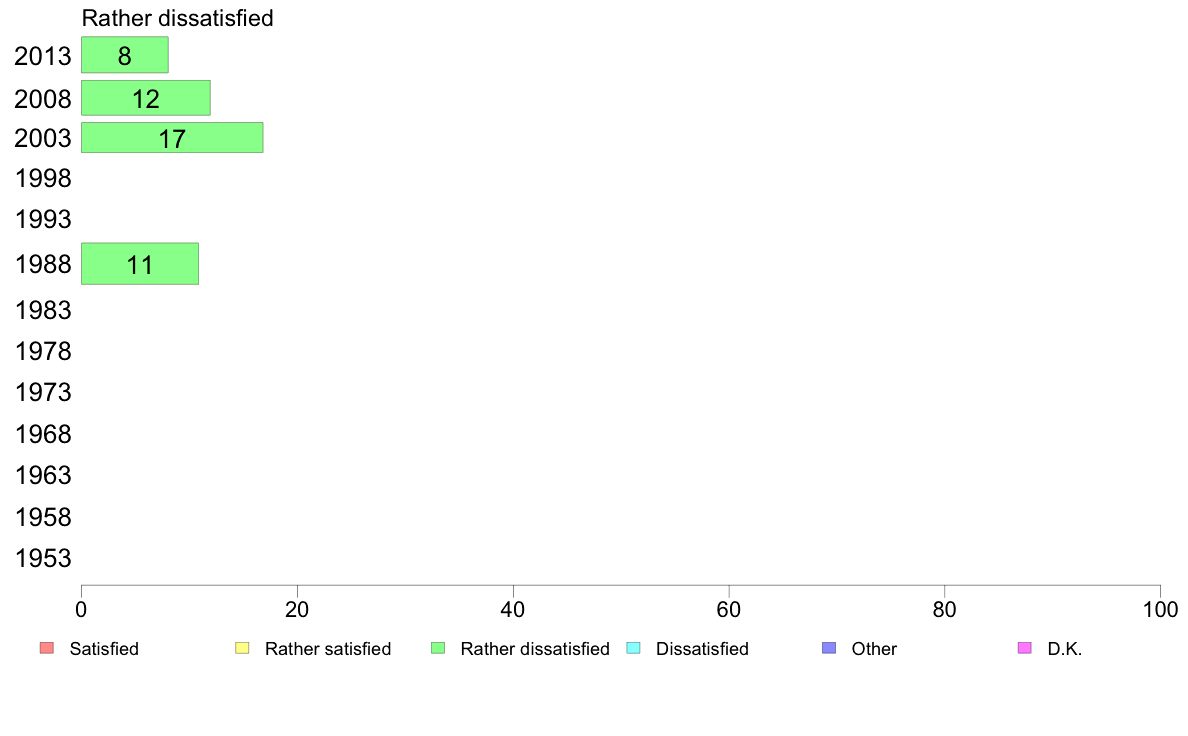Click the 1998 year axis label

click(x=43, y=179)
